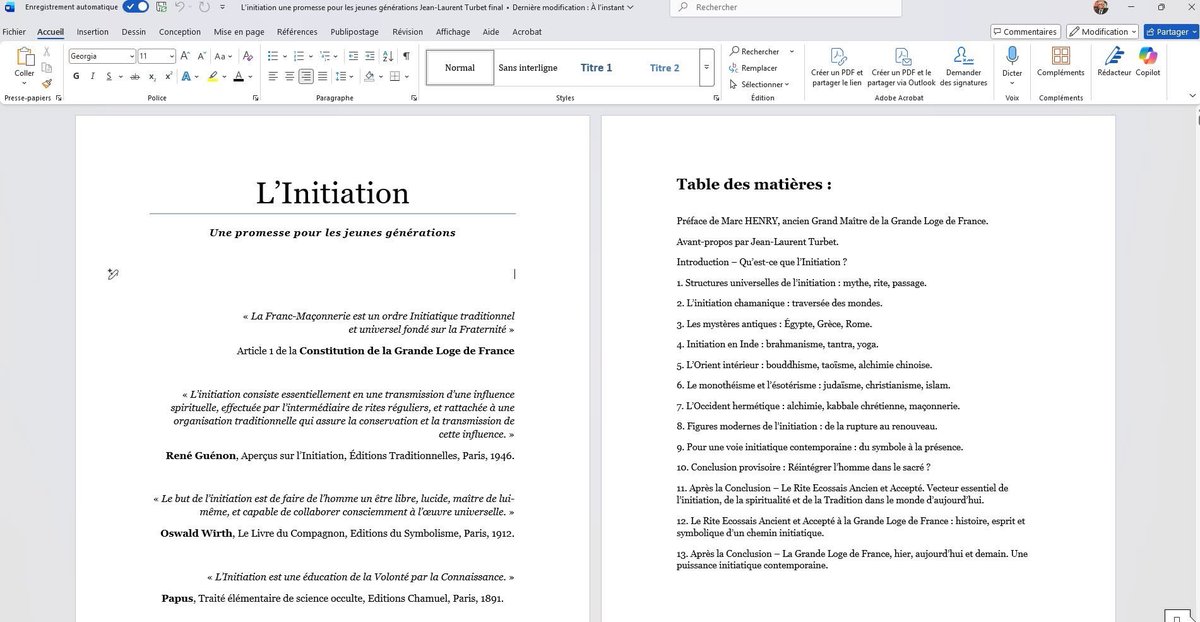Expand the Styles gallery

pyautogui.click(x=707, y=67)
